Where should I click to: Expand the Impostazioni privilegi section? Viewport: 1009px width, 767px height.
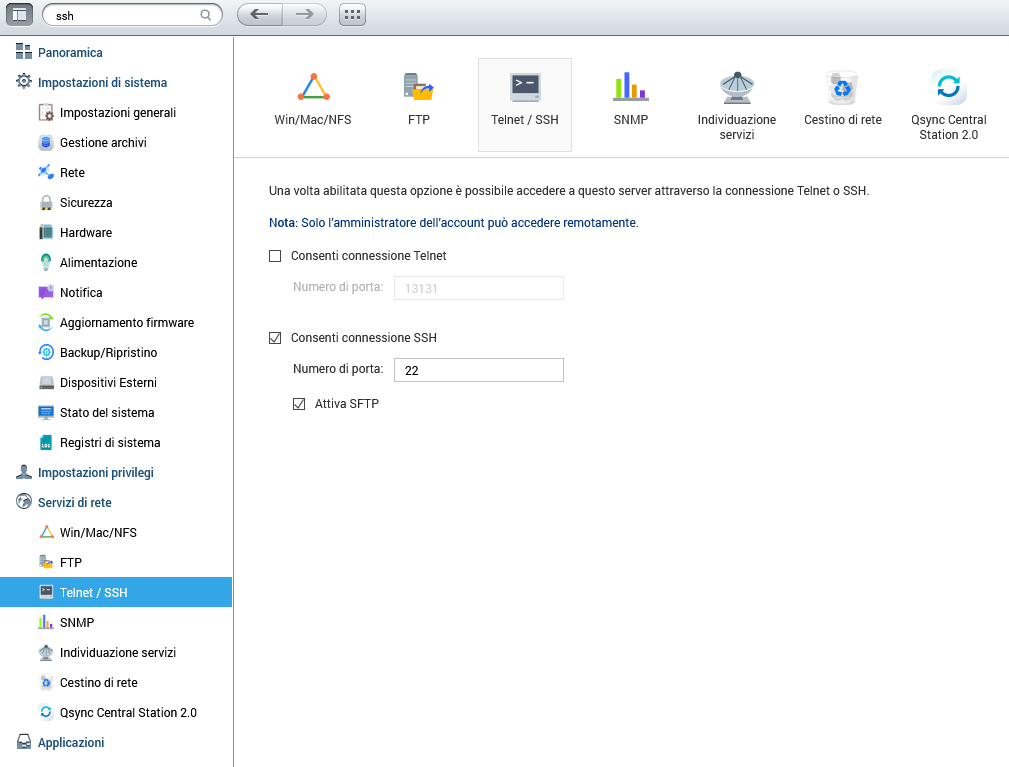pos(95,473)
